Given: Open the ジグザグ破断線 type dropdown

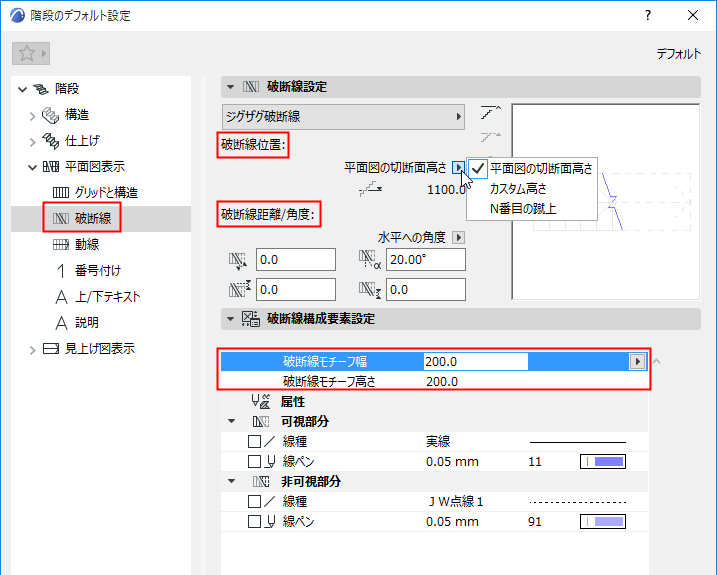Looking at the screenshot, I should [343, 116].
